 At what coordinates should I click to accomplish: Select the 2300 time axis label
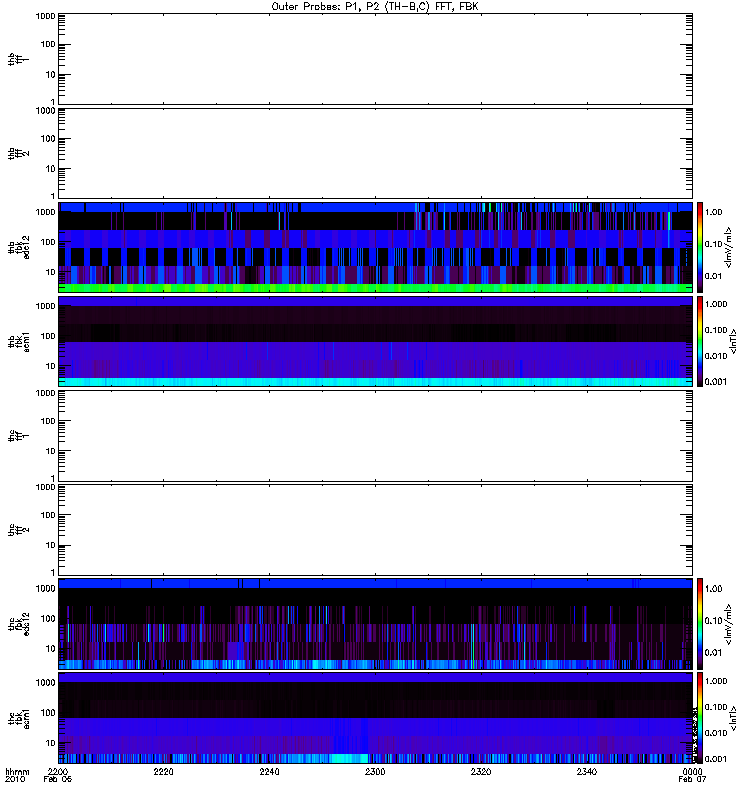pyautogui.click(x=375, y=771)
